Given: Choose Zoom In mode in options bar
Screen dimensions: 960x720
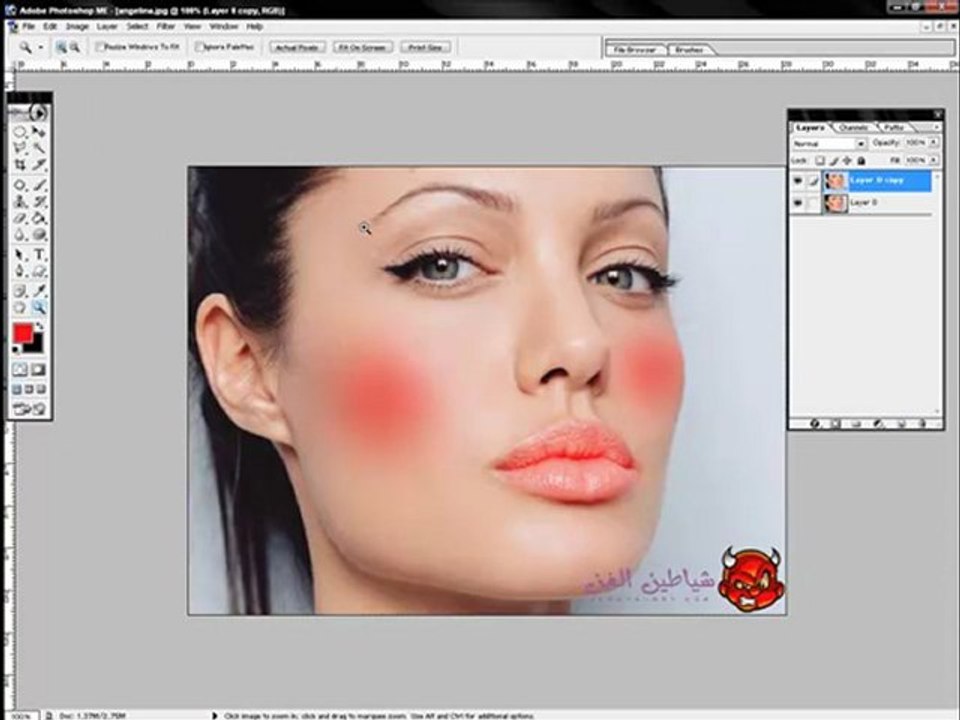Looking at the screenshot, I should [61, 47].
